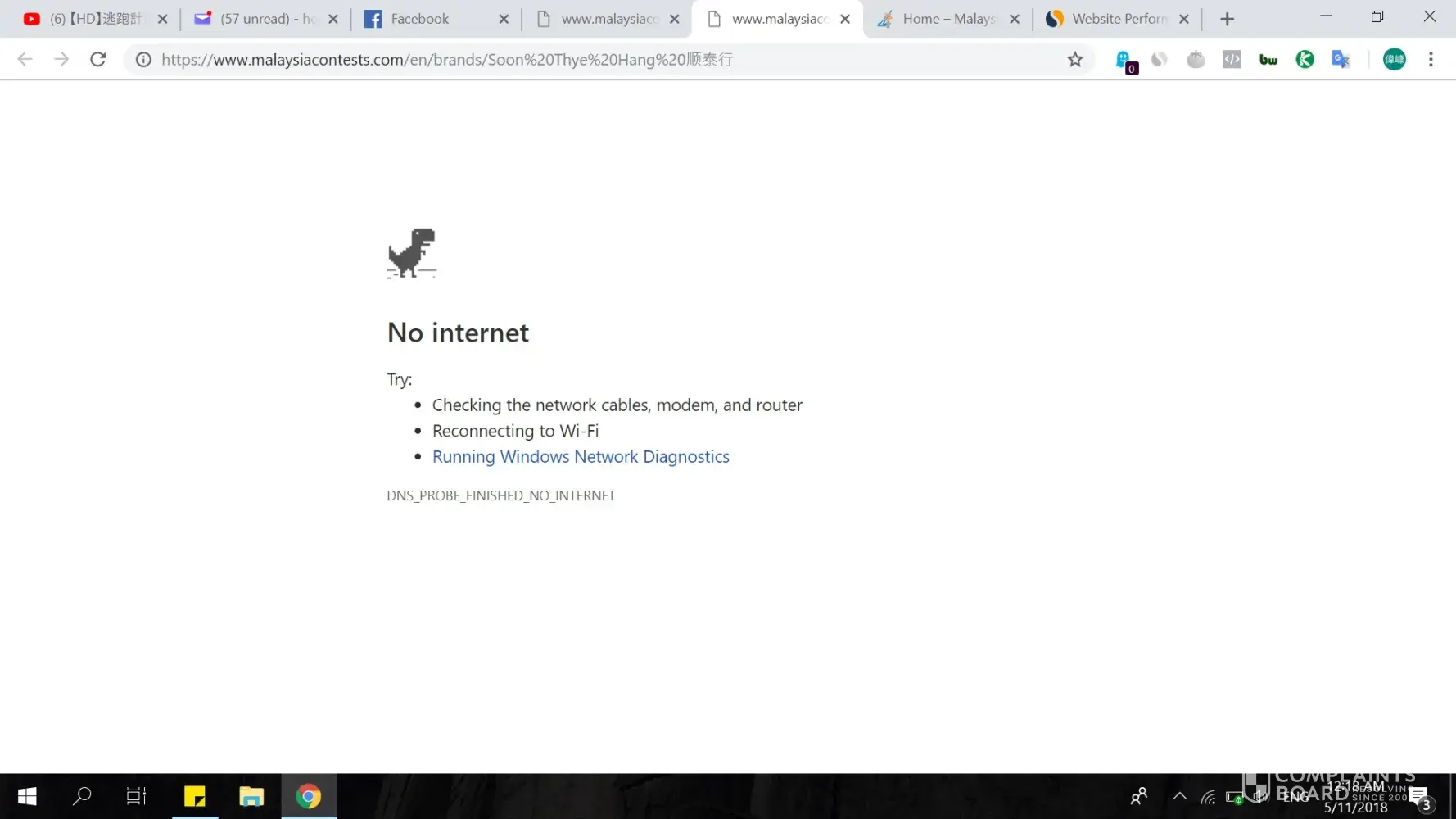Open Running Windows Network Diagnostics link
The image size is (1456, 819).
581,456
